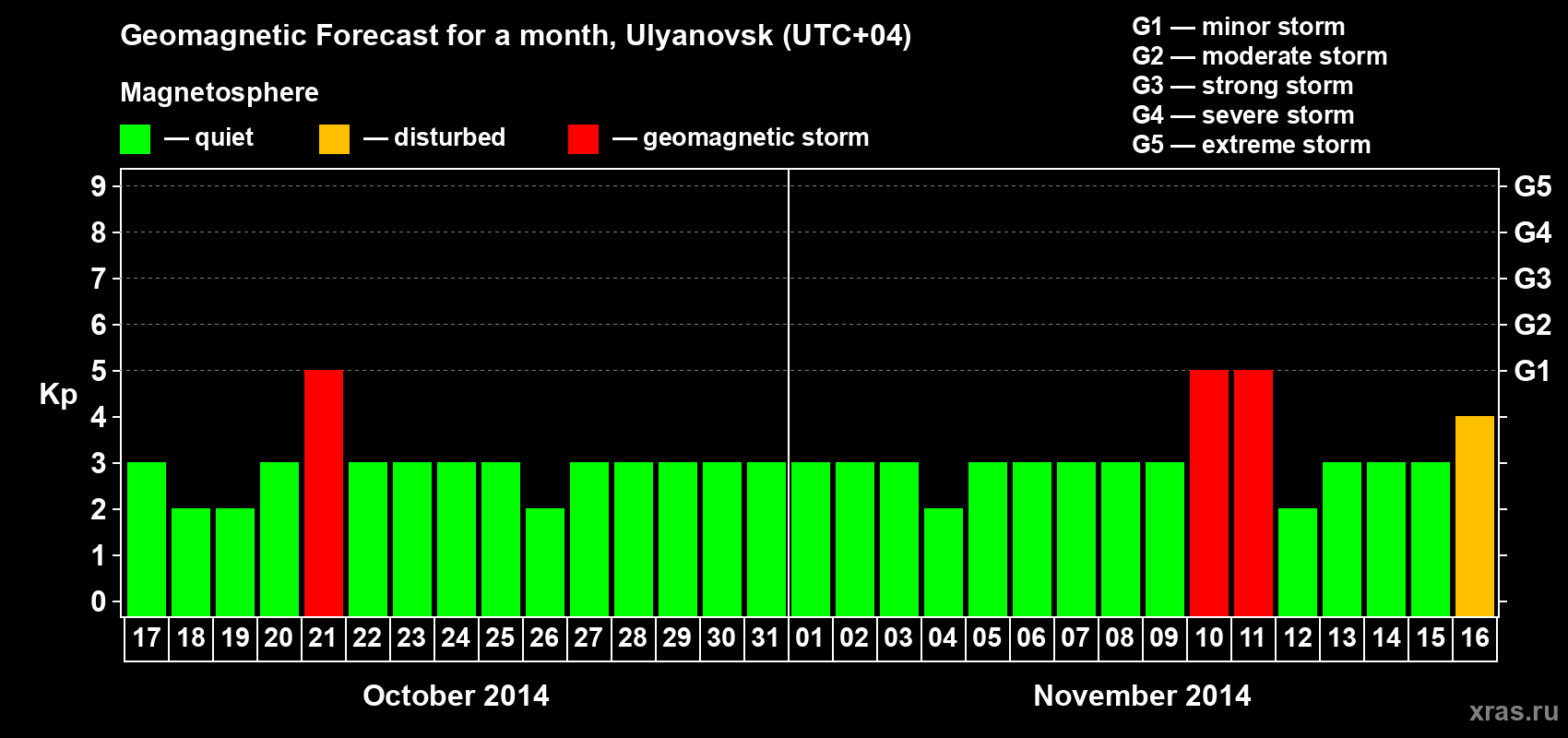Click the green quiet legend swatch
The height and width of the screenshot is (738, 1568).
[135, 139]
